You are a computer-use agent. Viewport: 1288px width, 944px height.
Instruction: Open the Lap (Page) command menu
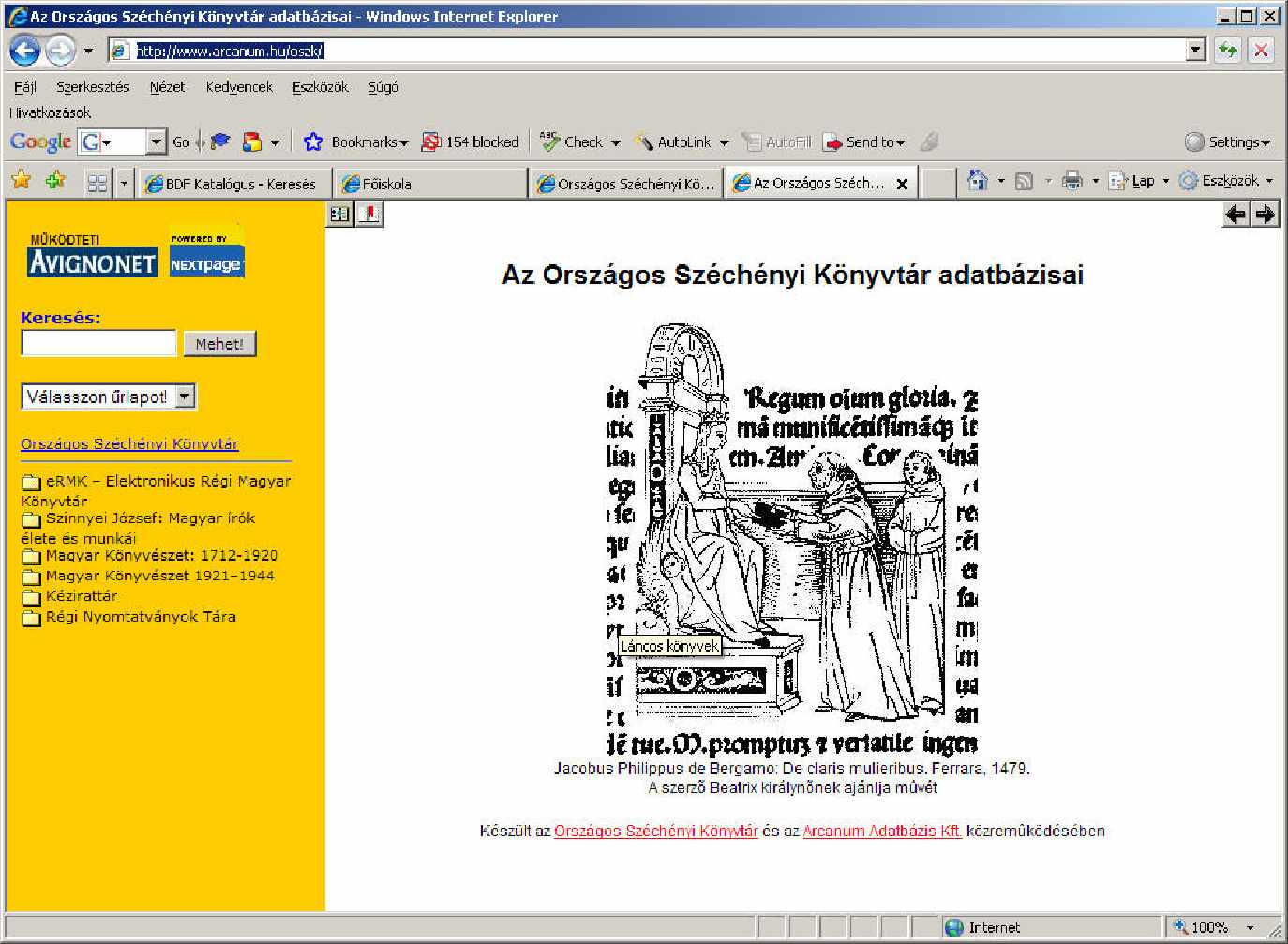pyautogui.click(x=1139, y=181)
